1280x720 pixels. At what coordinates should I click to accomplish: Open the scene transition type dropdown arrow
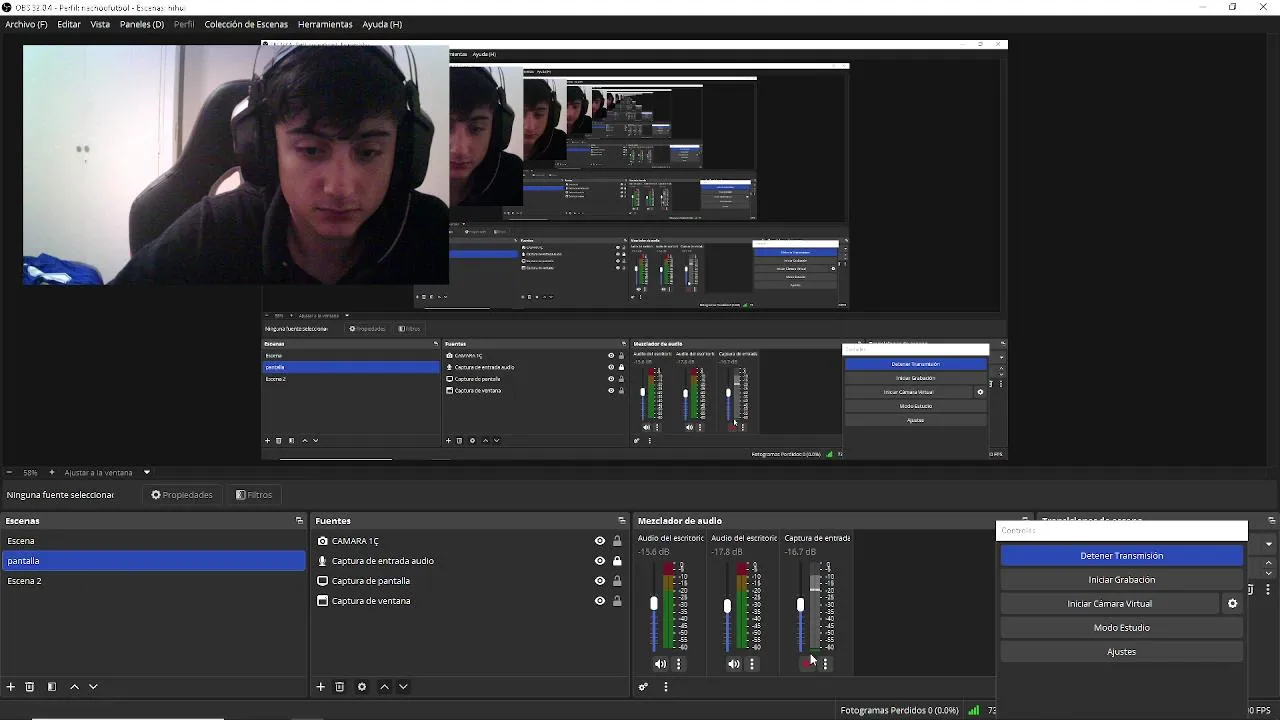tap(1268, 544)
